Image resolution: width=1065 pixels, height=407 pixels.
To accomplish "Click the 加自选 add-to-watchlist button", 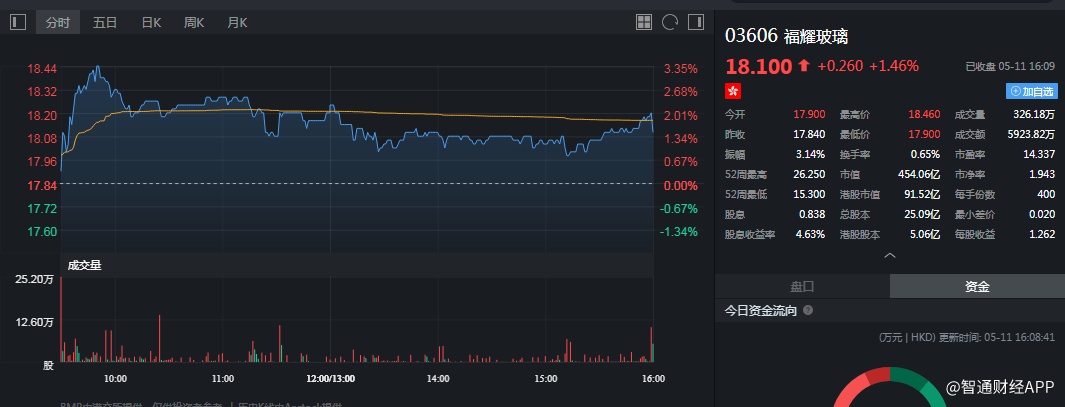I will click(x=1032, y=91).
